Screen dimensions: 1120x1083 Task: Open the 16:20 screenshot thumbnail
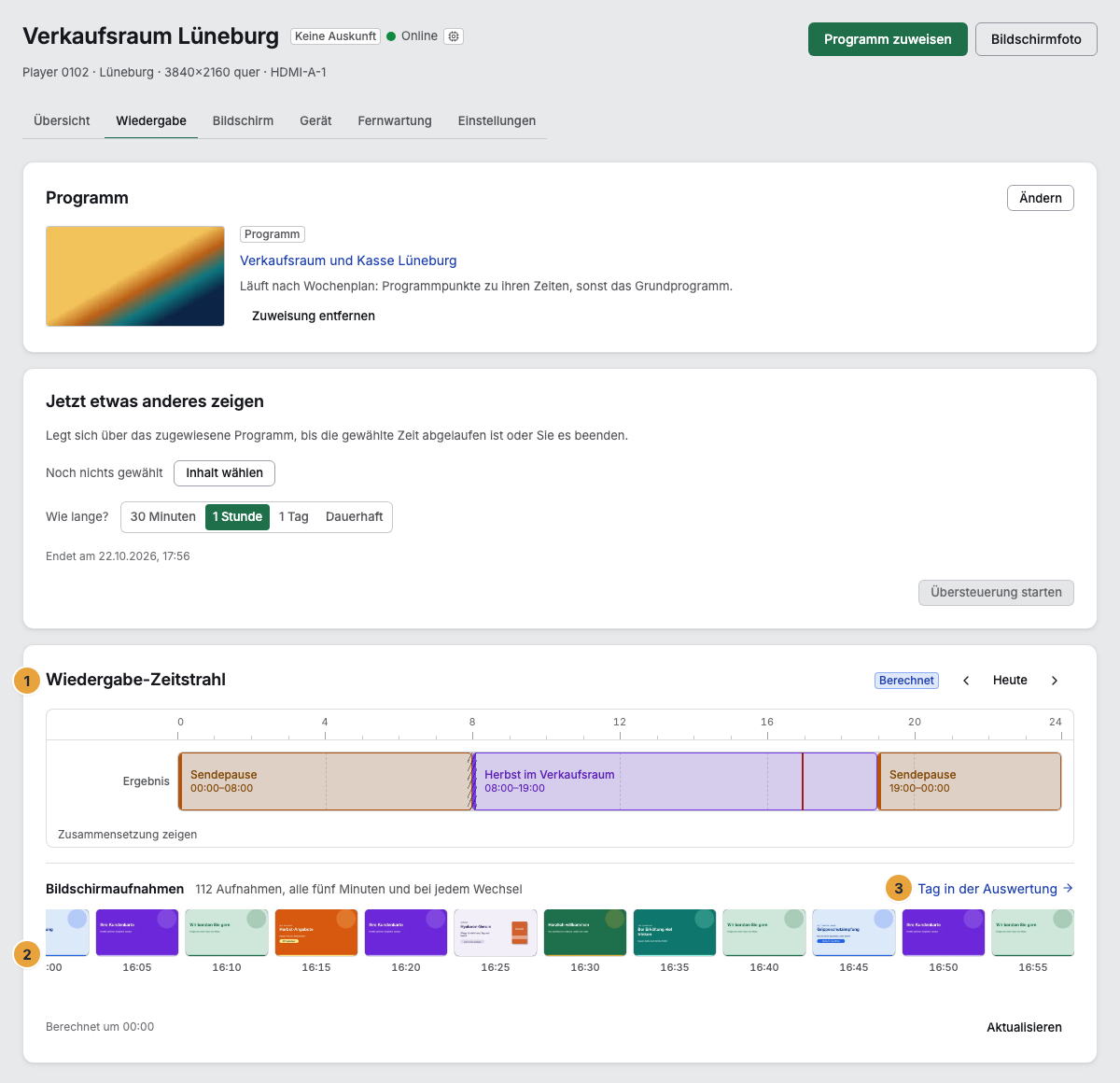[x=406, y=933]
